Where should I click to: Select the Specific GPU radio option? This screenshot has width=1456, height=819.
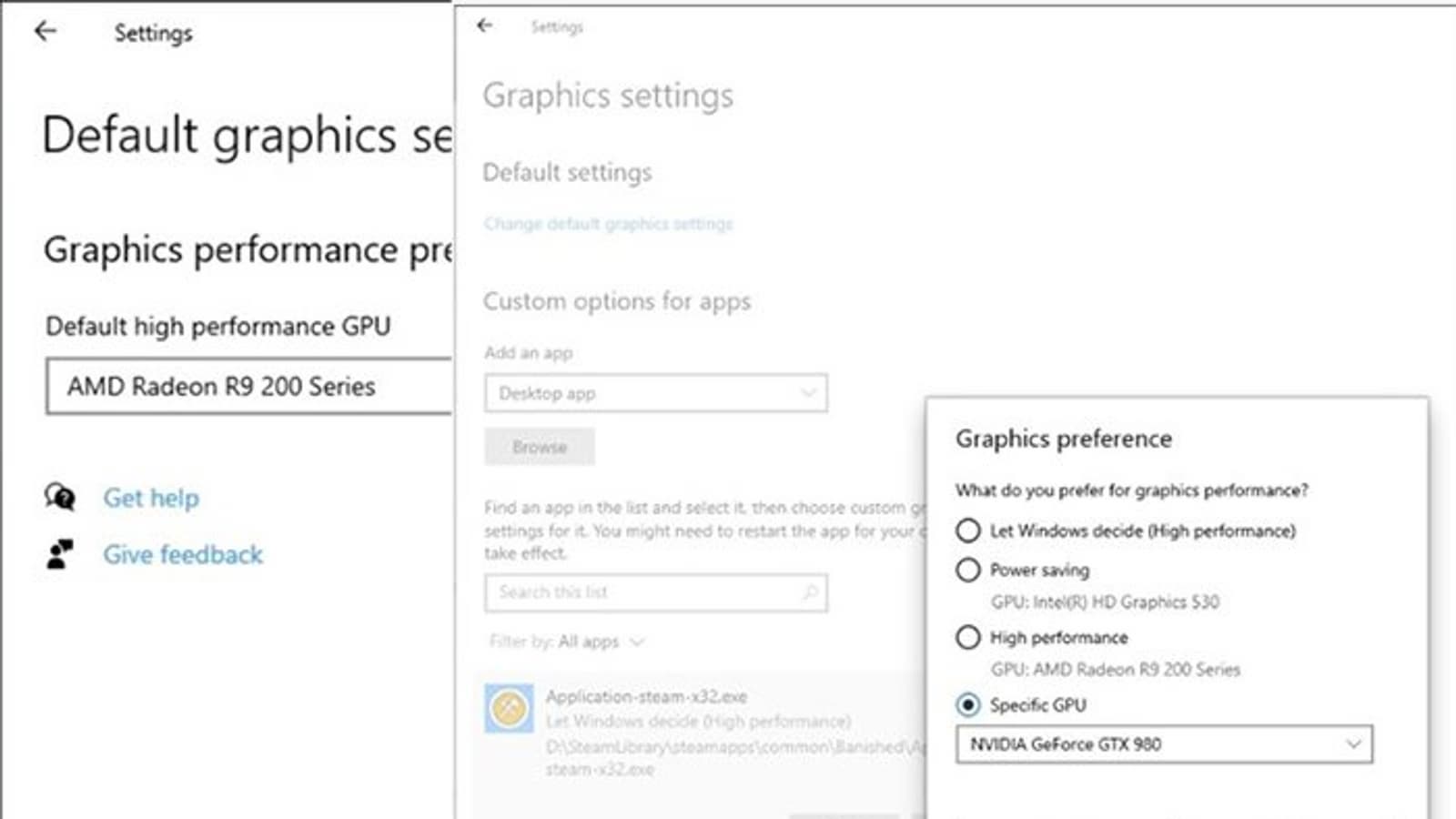pyautogui.click(x=968, y=704)
